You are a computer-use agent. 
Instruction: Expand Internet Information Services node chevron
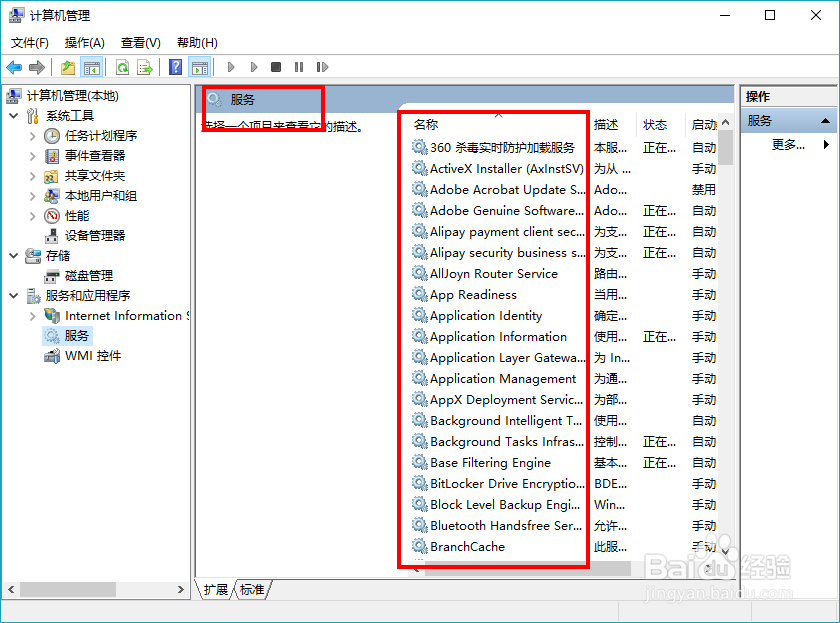(x=33, y=316)
